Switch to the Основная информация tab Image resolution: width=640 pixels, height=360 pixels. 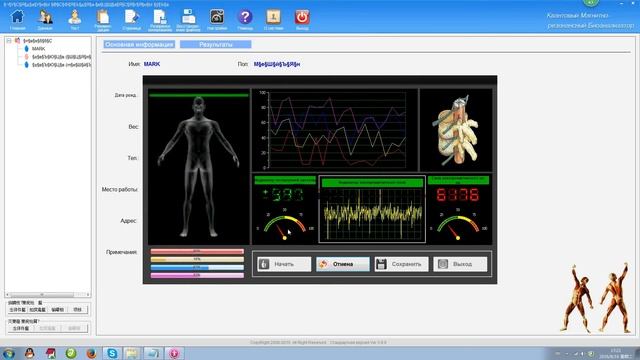(139, 44)
